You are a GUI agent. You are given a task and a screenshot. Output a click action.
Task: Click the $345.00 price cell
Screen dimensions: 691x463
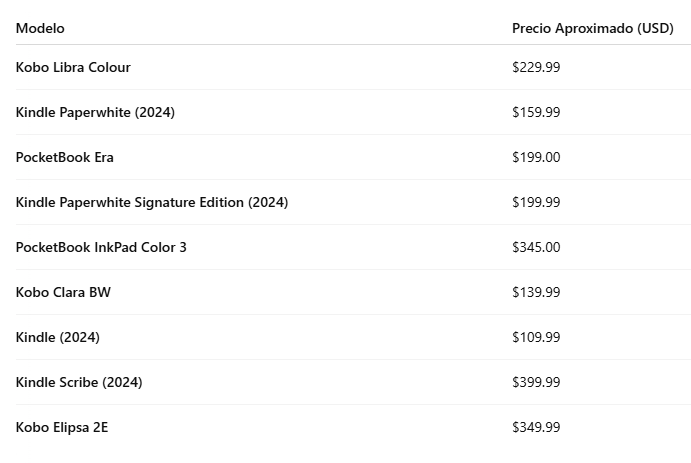pyautogui.click(x=536, y=247)
